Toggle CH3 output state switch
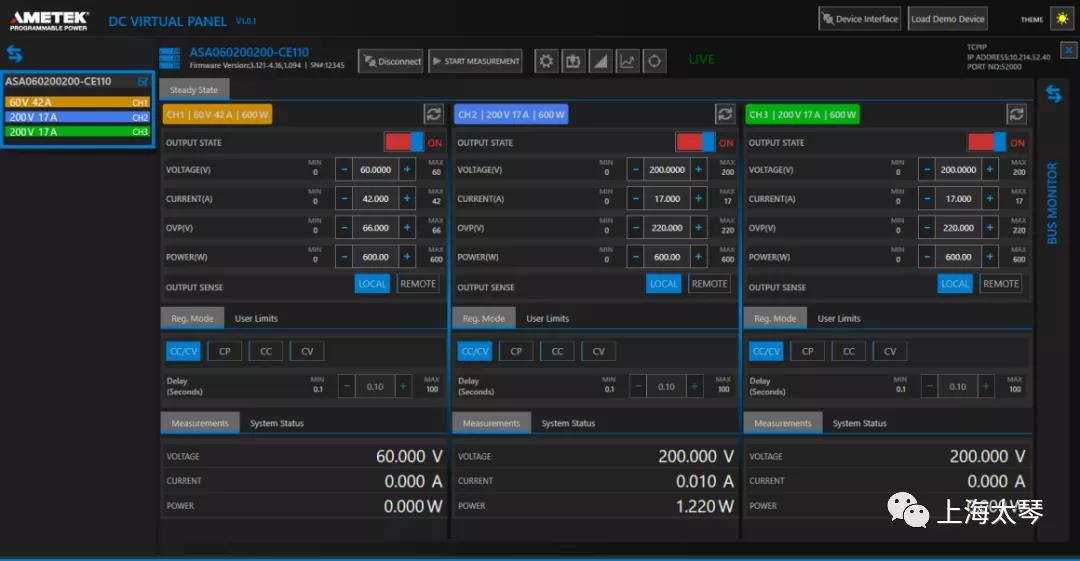The width and height of the screenshot is (1080, 561). (987, 142)
